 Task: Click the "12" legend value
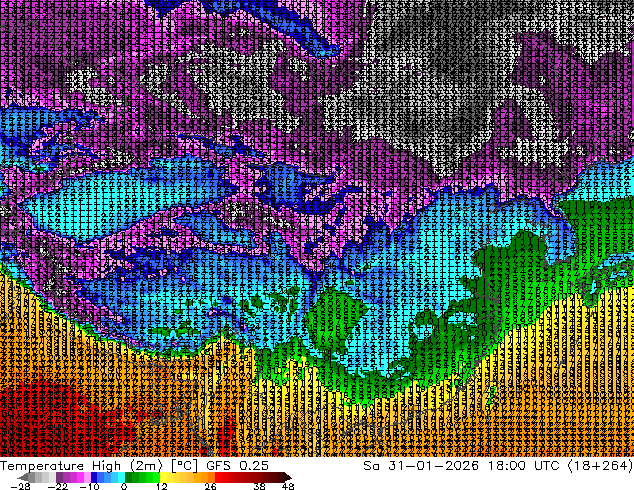tap(162, 486)
